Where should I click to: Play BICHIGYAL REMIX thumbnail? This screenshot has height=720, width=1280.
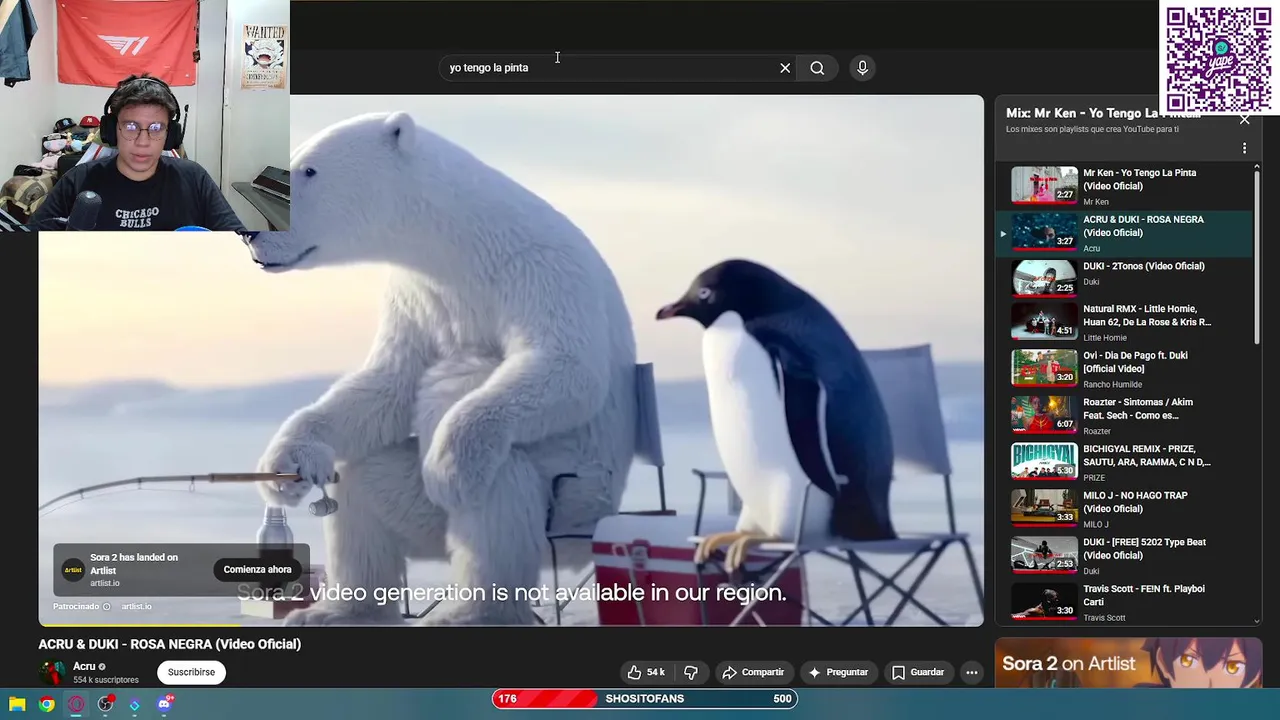(1044, 462)
